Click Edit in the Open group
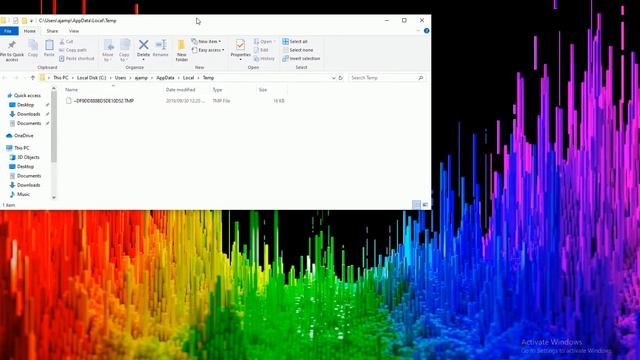Screen dimensions: 640x360 point(261,50)
